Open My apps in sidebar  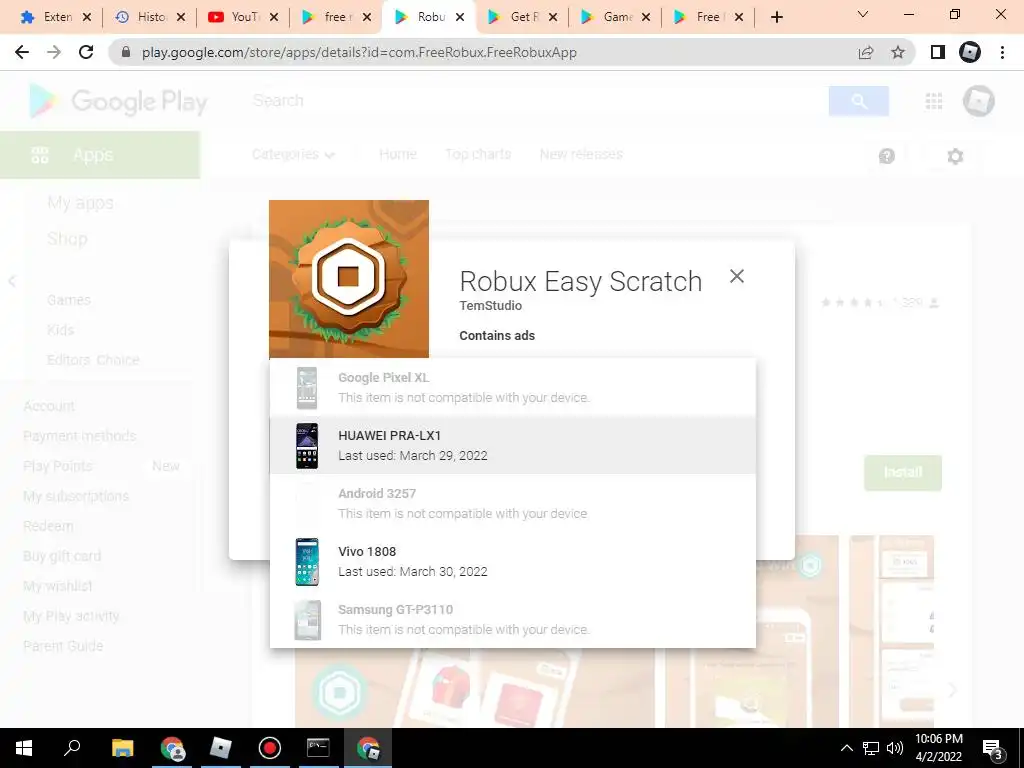[x=80, y=203]
